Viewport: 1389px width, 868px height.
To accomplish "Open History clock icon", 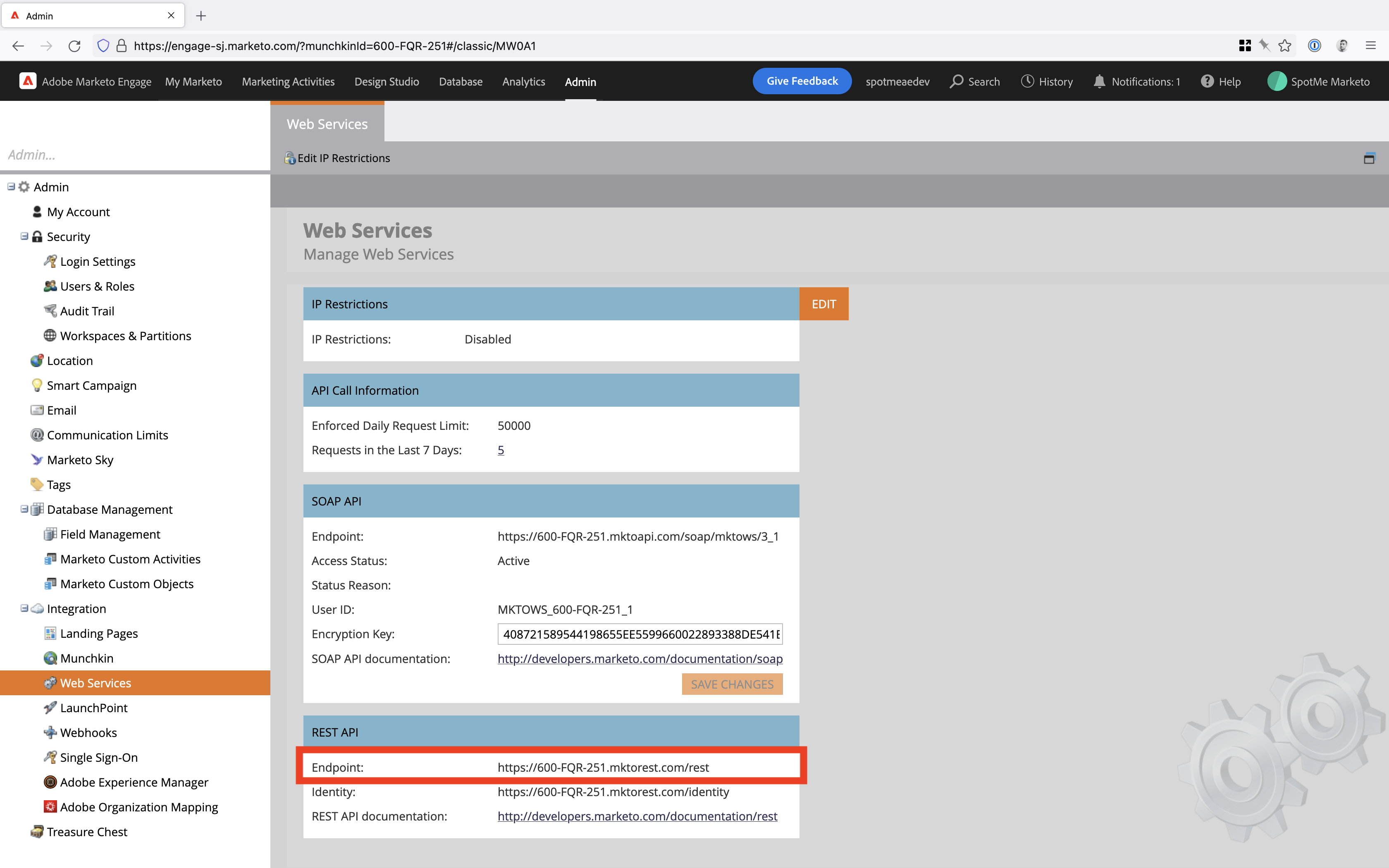I will (x=1027, y=81).
